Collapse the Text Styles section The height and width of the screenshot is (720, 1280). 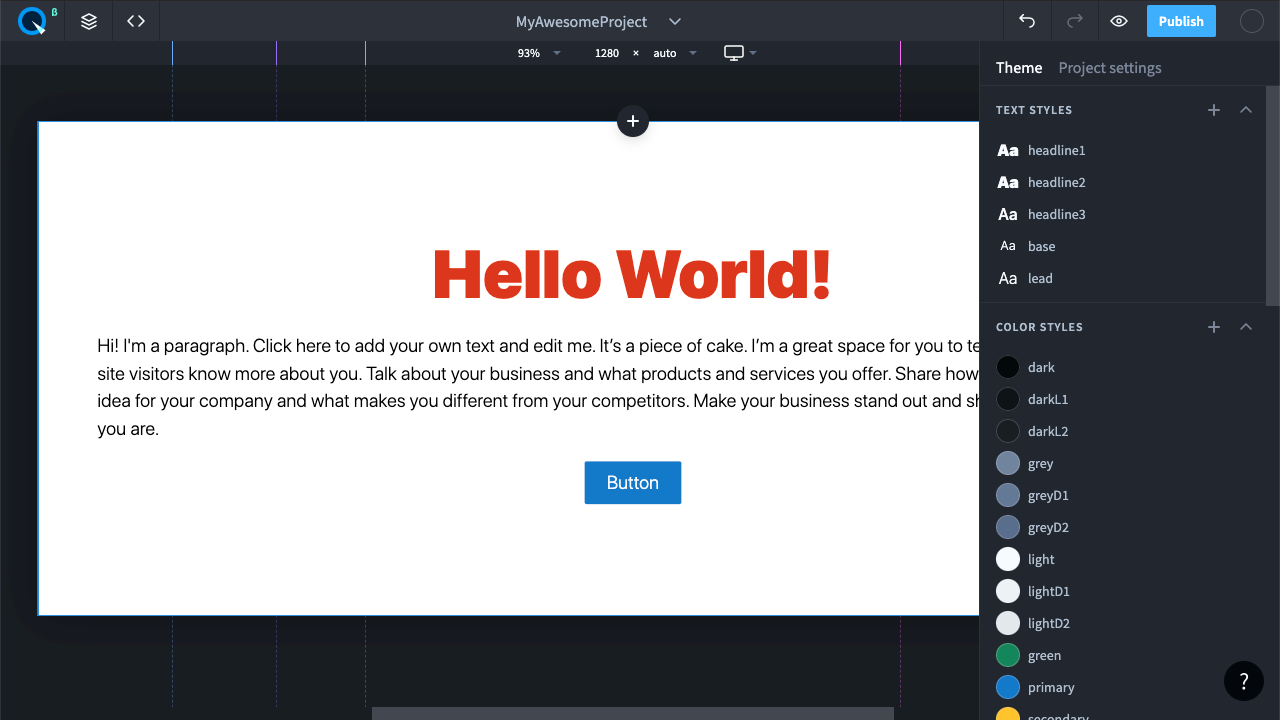[1246, 110]
